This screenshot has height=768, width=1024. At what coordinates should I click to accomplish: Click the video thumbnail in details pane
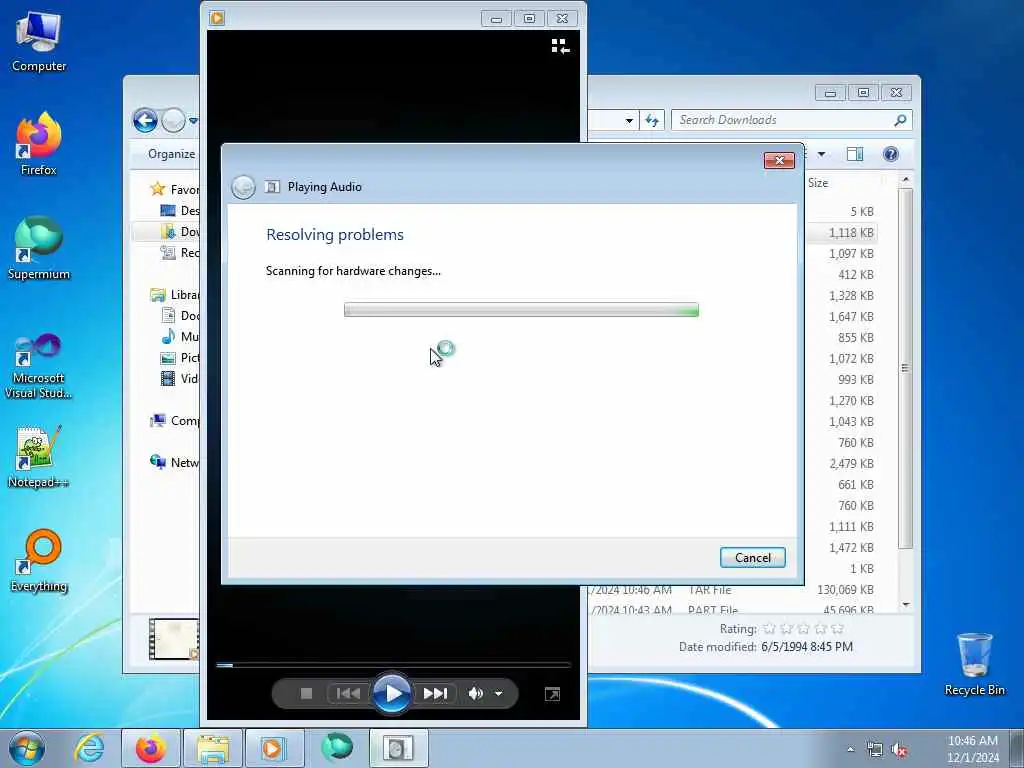tap(174, 639)
